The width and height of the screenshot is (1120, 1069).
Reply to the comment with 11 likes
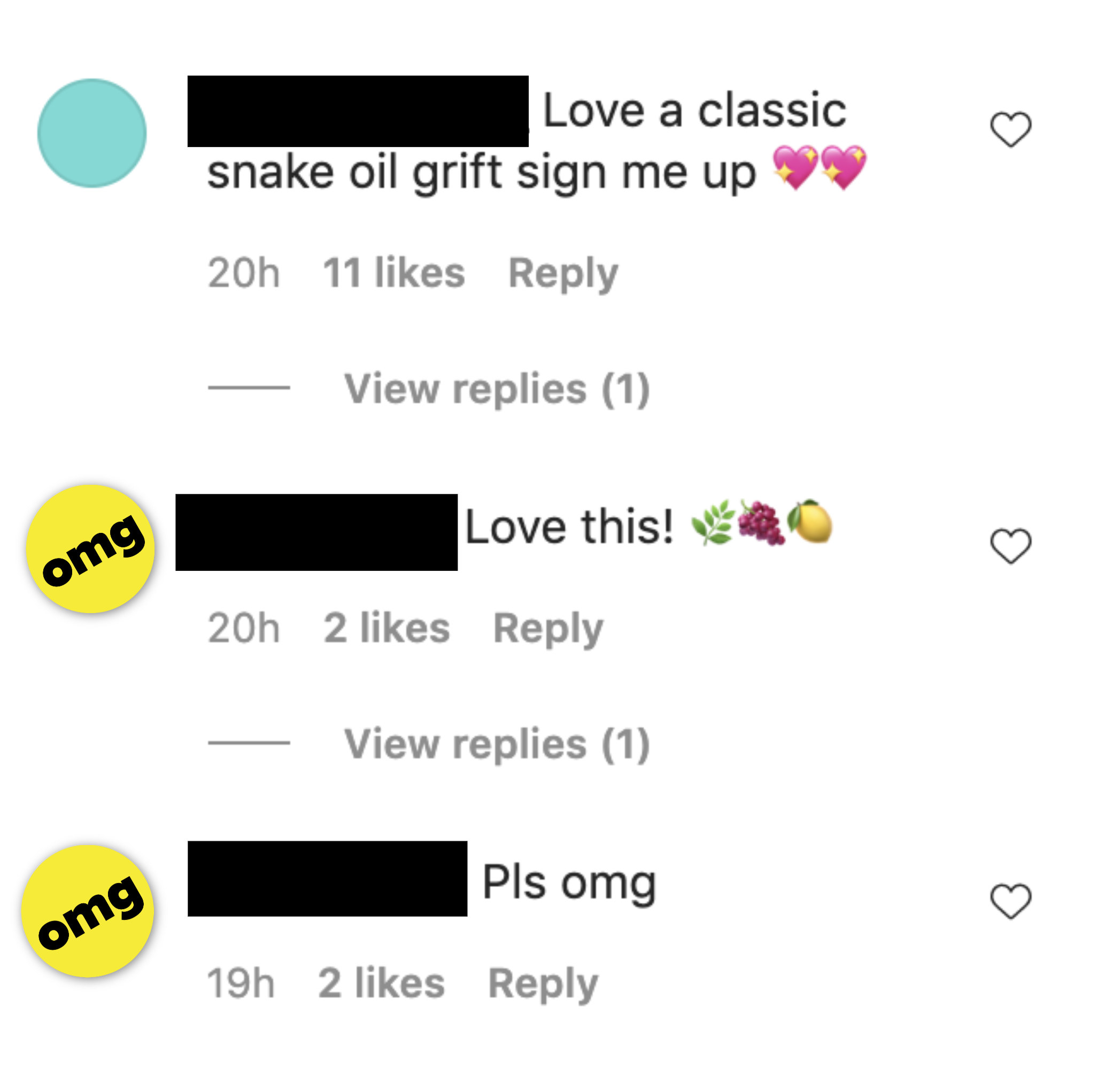pos(562,274)
